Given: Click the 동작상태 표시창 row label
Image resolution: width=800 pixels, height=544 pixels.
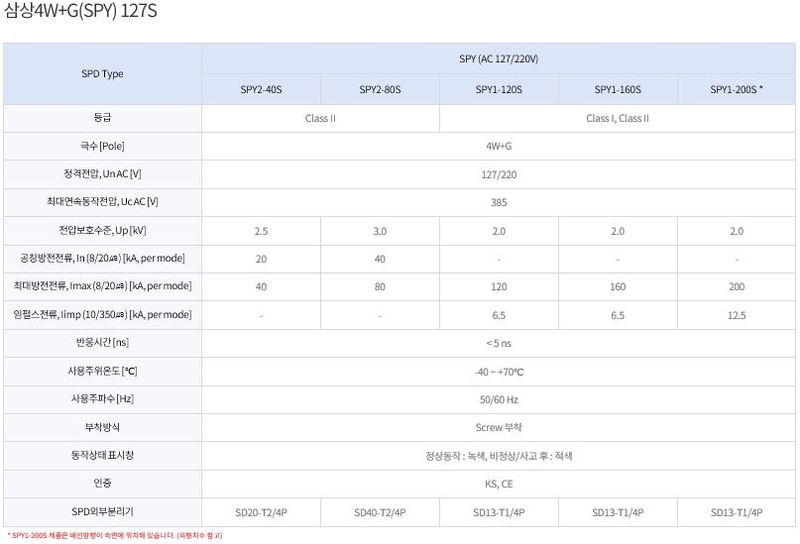Looking at the screenshot, I should (103, 455).
